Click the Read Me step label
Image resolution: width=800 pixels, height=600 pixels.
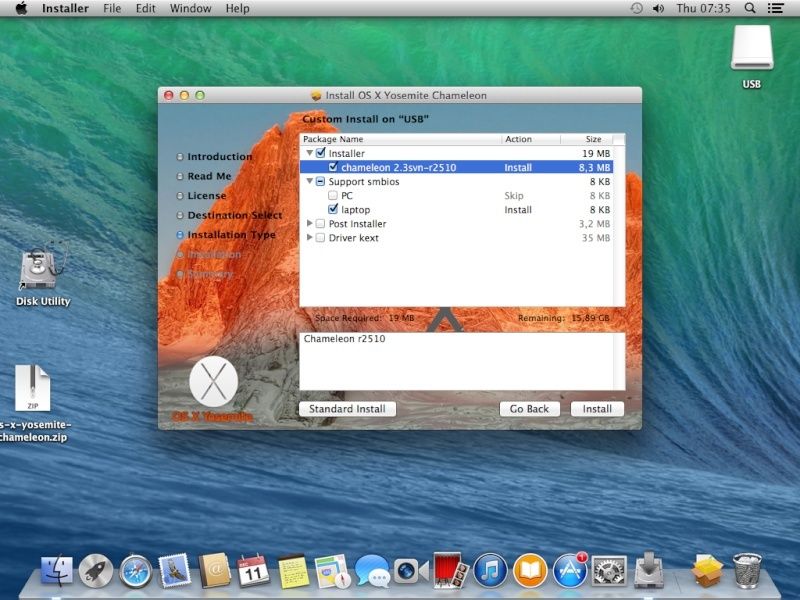[x=209, y=176]
